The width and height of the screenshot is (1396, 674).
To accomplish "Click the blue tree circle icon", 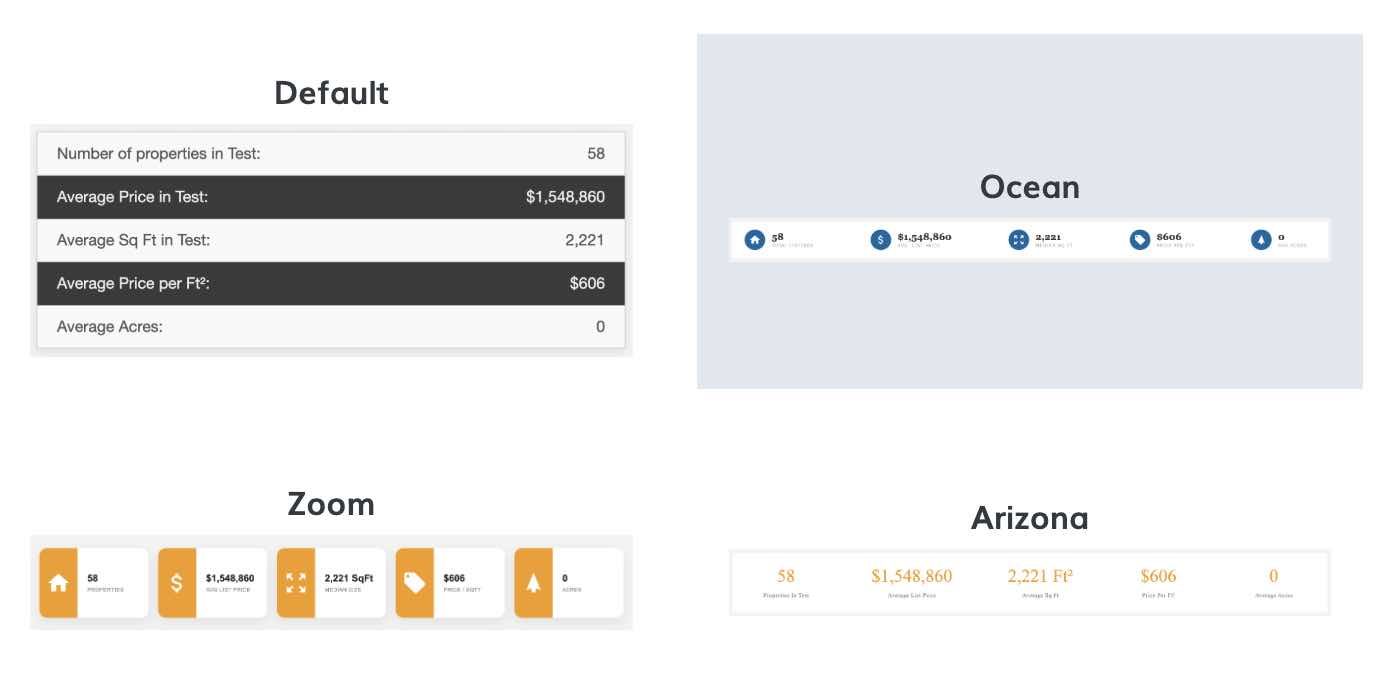I will click(1261, 240).
